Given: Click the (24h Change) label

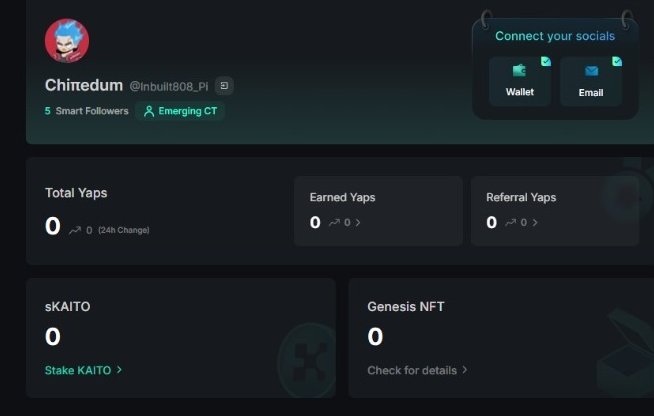Looking at the screenshot, I should click(124, 230).
